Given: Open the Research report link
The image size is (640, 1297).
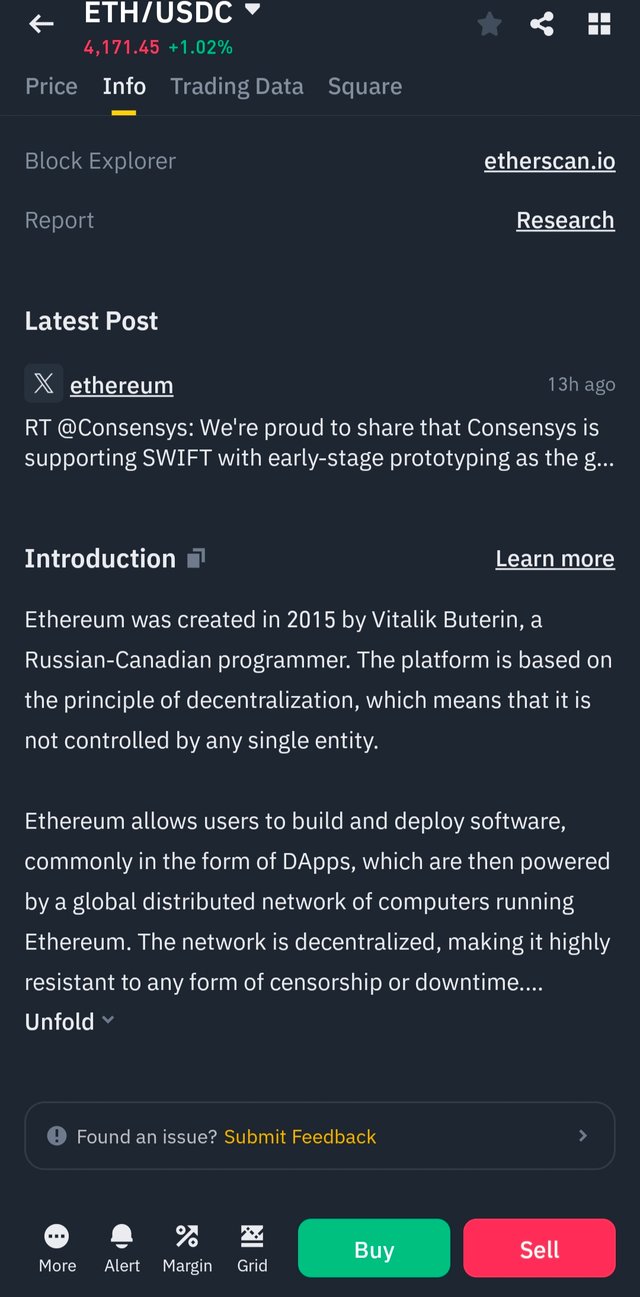Looking at the screenshot, I should click(565, 220).
